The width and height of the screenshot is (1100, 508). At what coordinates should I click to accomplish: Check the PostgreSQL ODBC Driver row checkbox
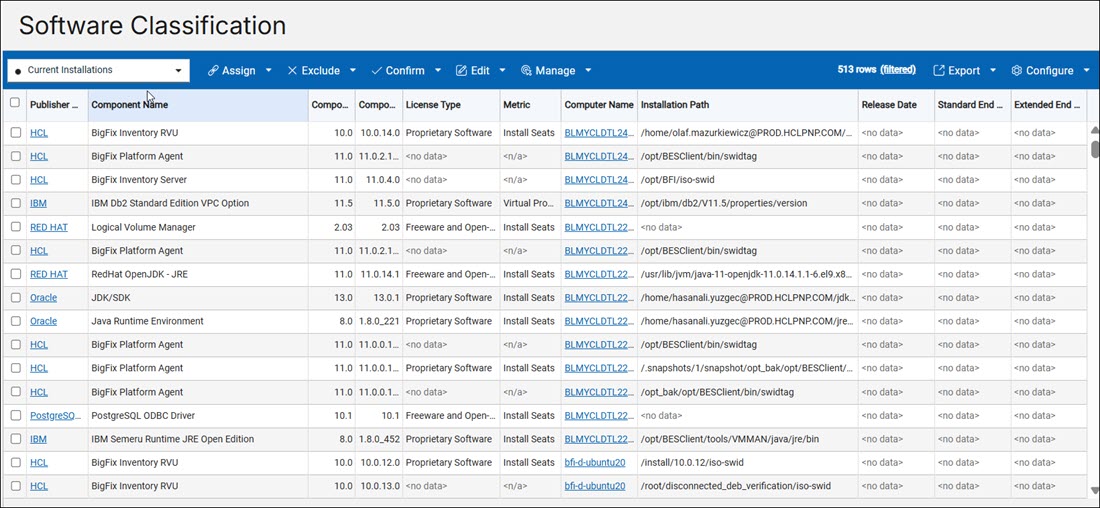tap(15, 415)
